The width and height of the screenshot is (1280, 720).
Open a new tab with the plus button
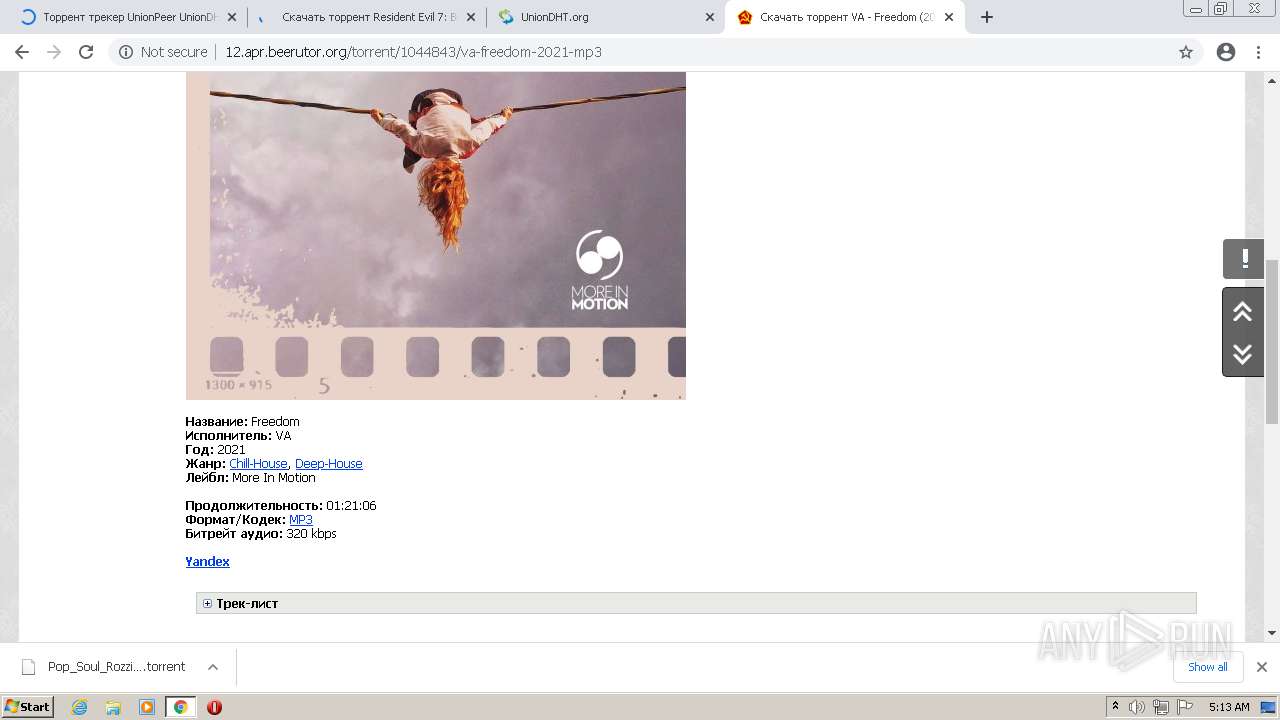[x=987, y=17]
